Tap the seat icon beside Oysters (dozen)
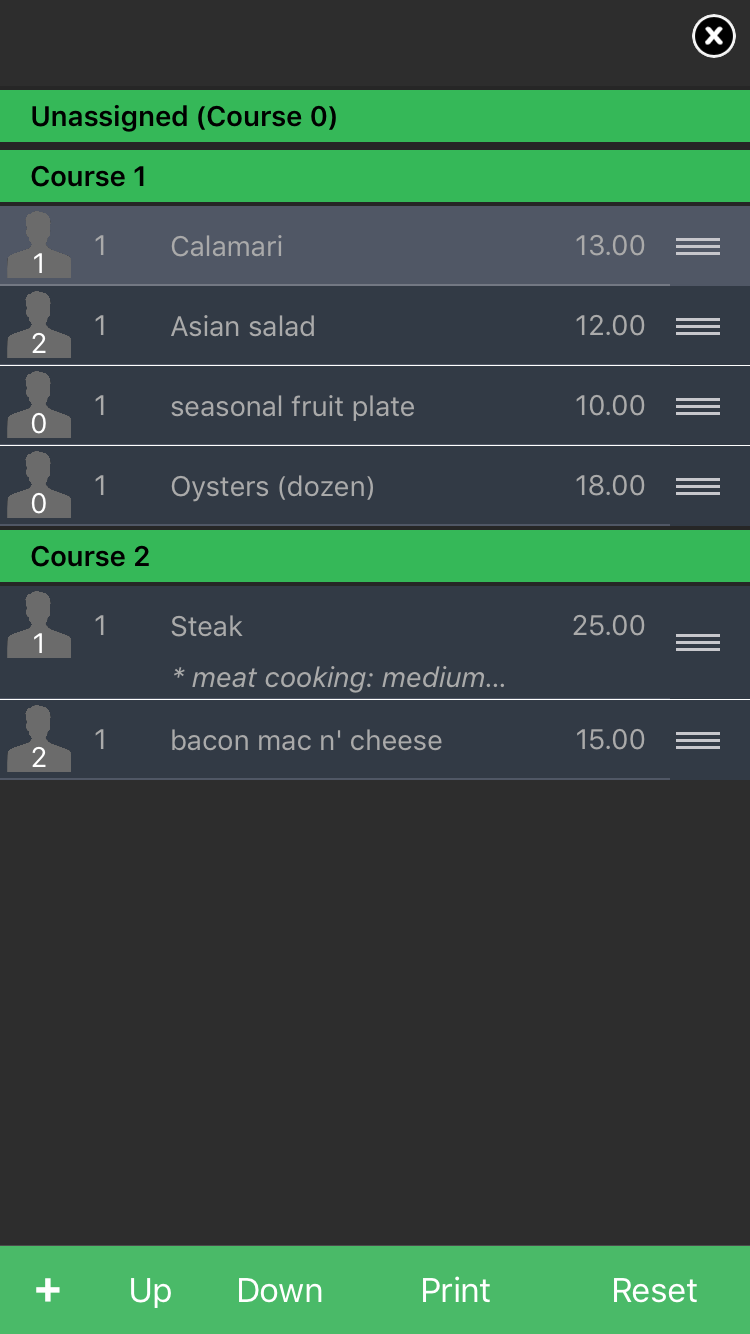This screenshot has height=1334, width=750. point(39,485)
